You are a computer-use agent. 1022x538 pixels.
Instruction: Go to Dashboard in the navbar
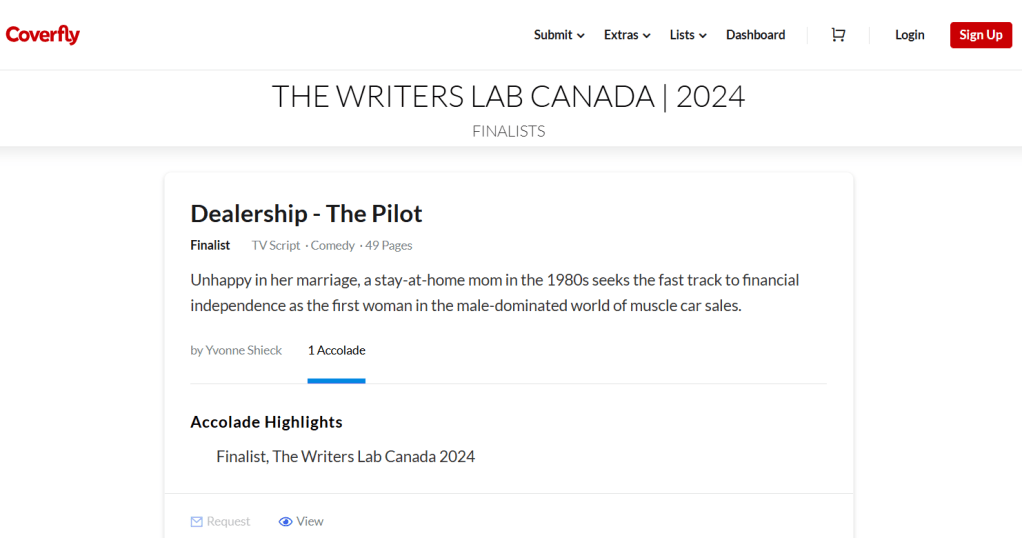click(755, 35)
